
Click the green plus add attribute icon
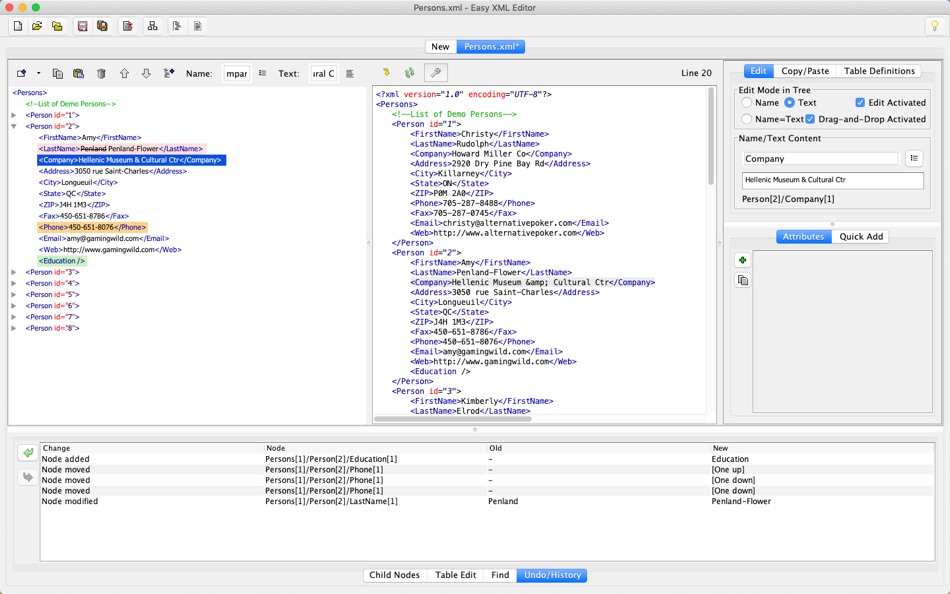[742, 260]
